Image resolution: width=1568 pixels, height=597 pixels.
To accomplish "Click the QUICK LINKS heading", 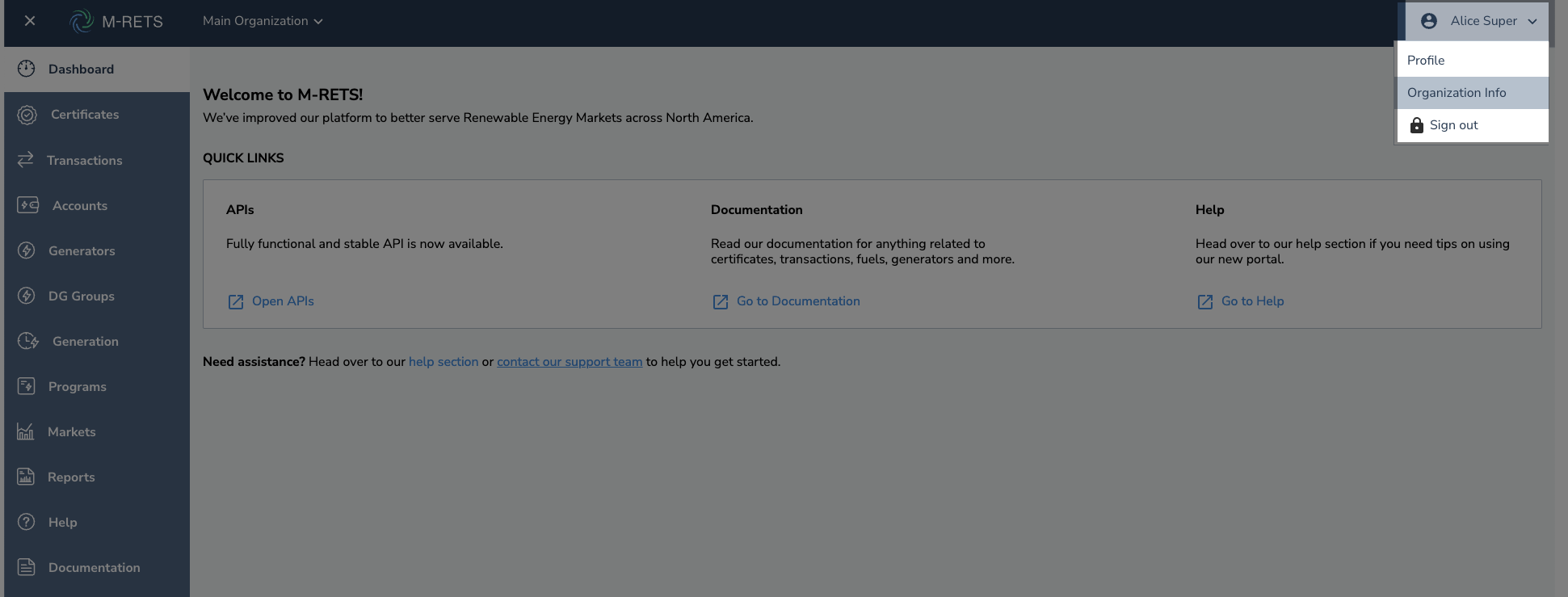I will [x=243, y=158].
